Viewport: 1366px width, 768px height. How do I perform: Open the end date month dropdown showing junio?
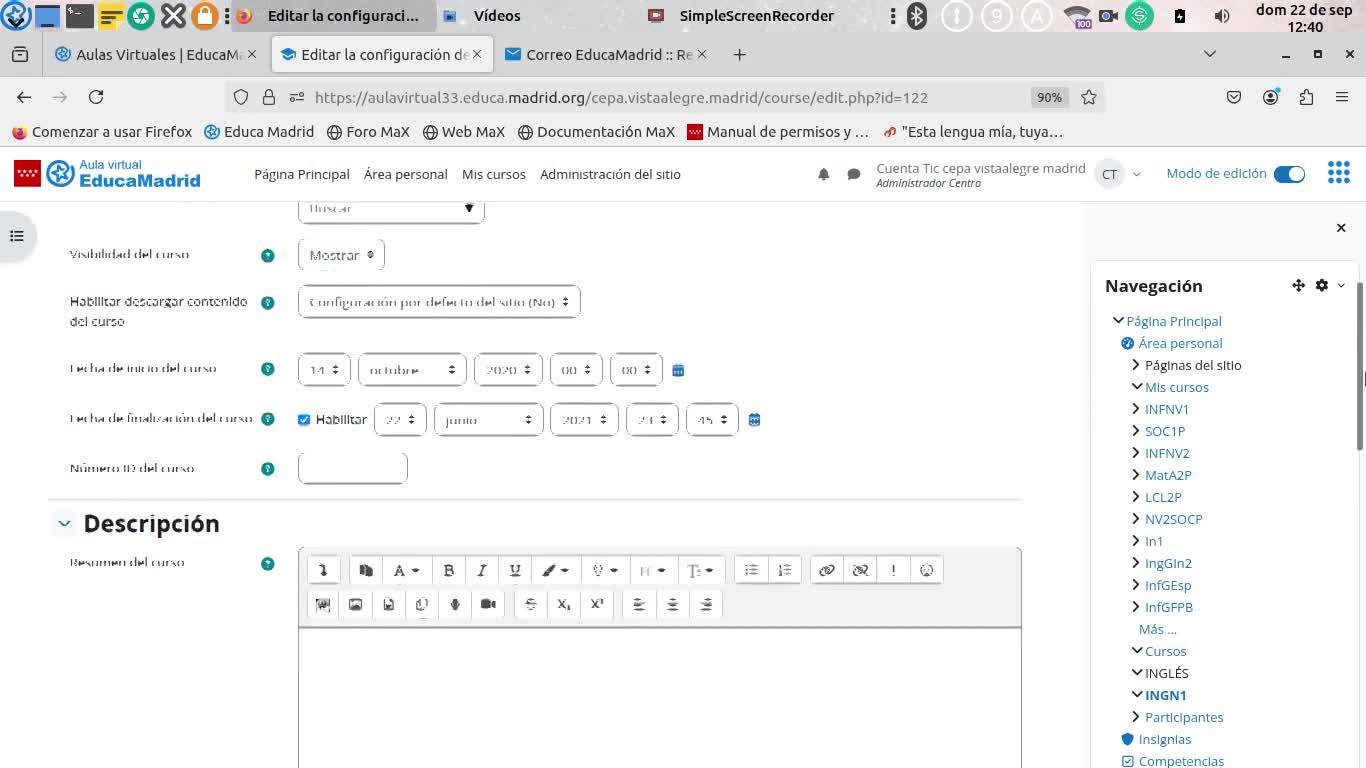(x=488, y=420)
